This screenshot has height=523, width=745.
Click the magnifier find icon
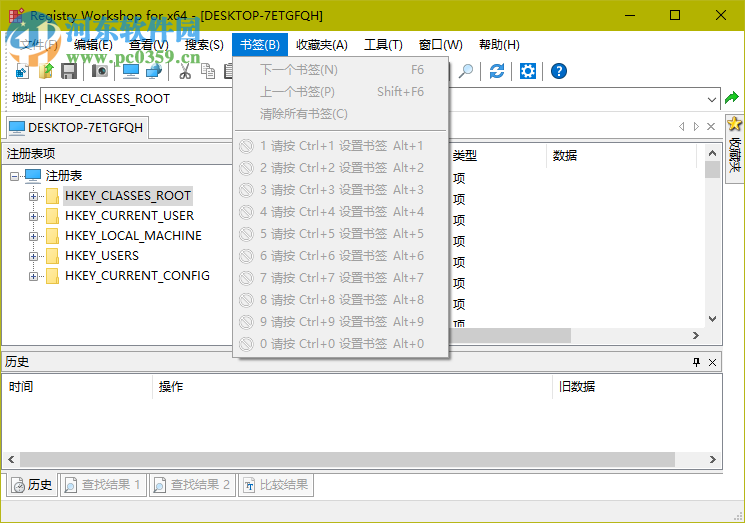click(x=466, y=71)
